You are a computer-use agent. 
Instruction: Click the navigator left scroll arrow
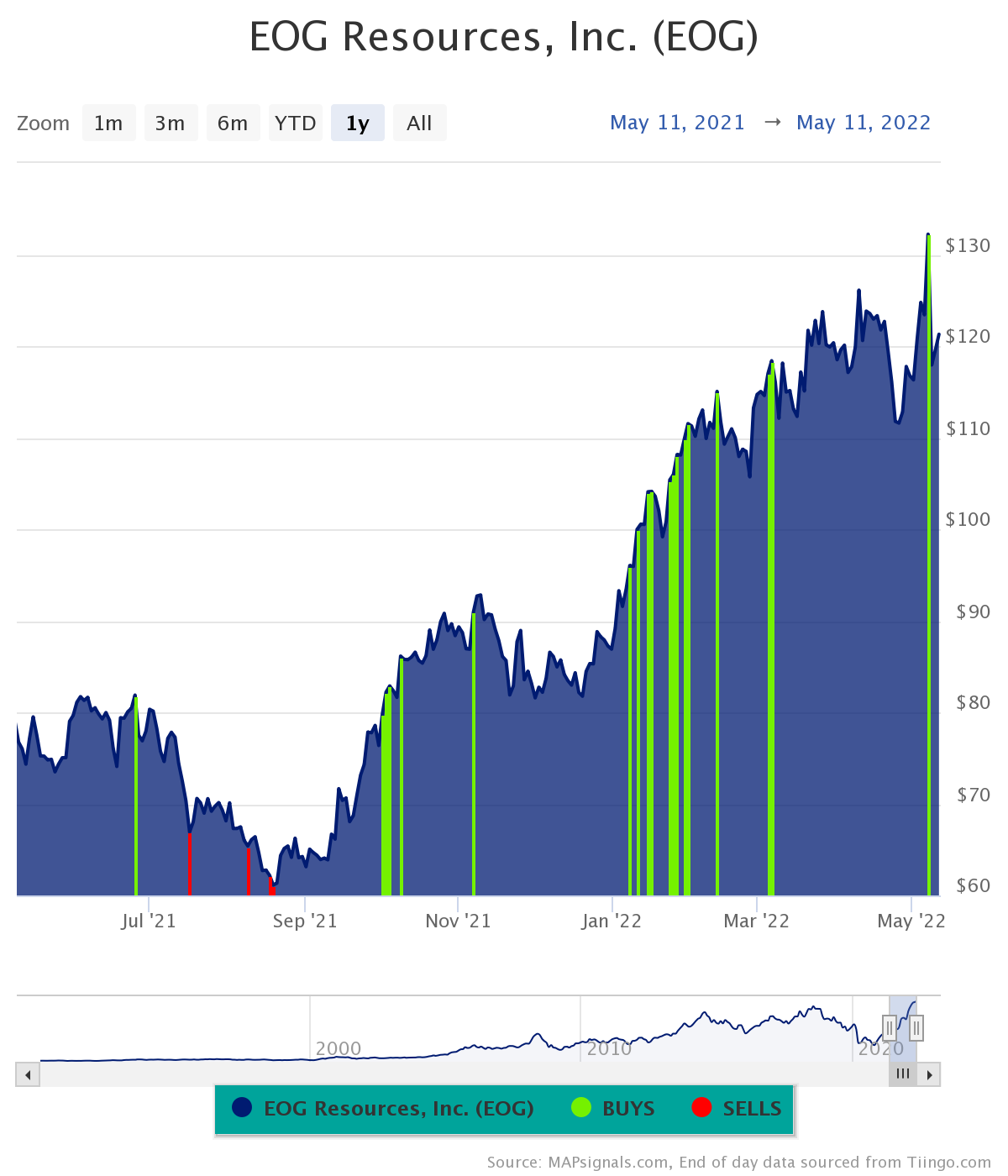pyautogui.click(x=28, y=1074)
